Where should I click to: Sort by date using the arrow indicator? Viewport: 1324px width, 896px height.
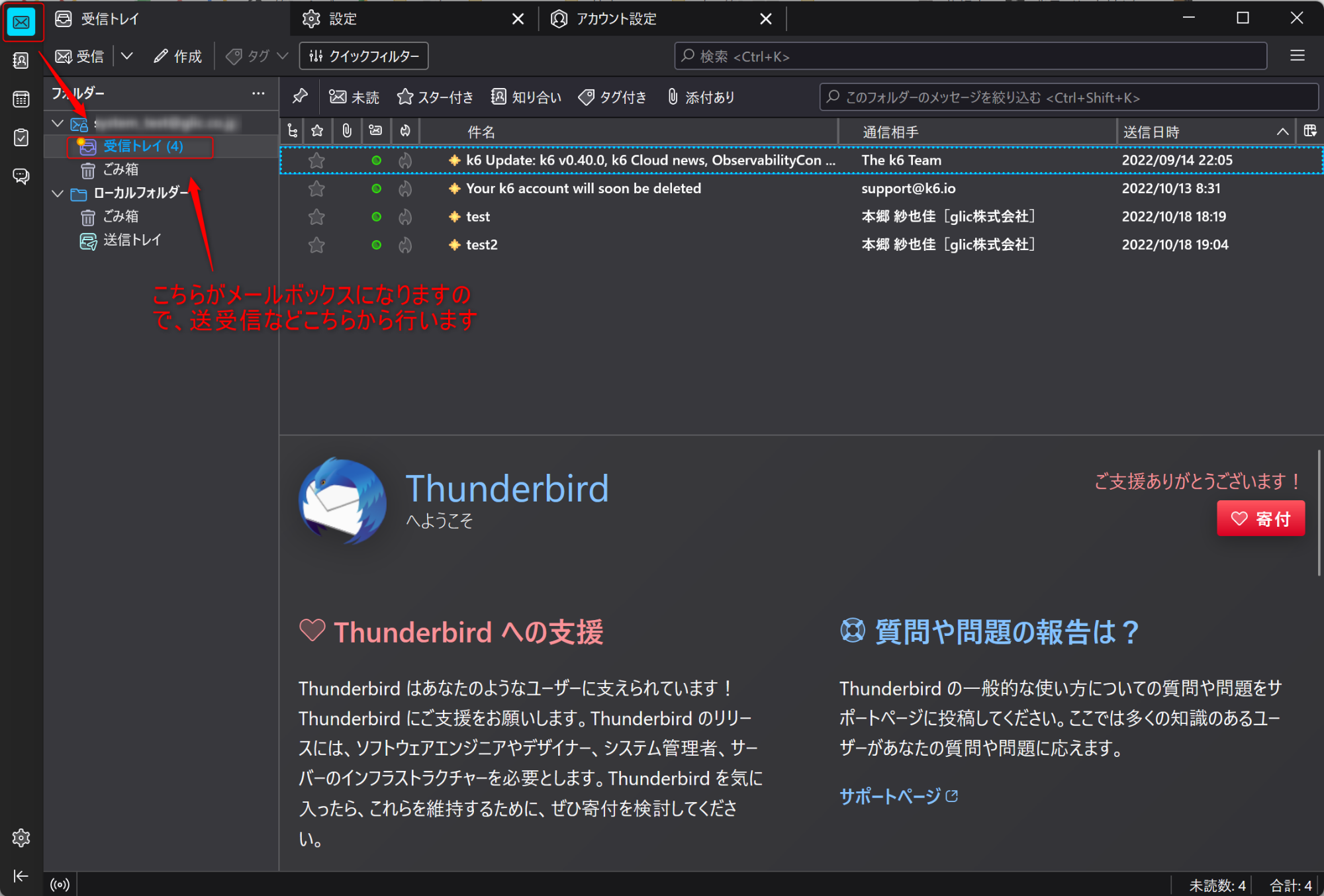pos(1282,132)
